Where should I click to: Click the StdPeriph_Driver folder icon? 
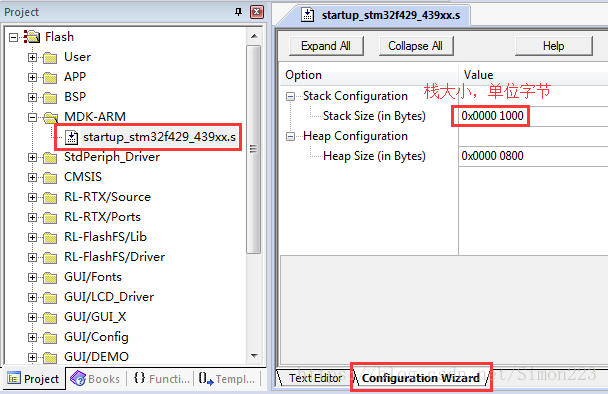[50, 157]
